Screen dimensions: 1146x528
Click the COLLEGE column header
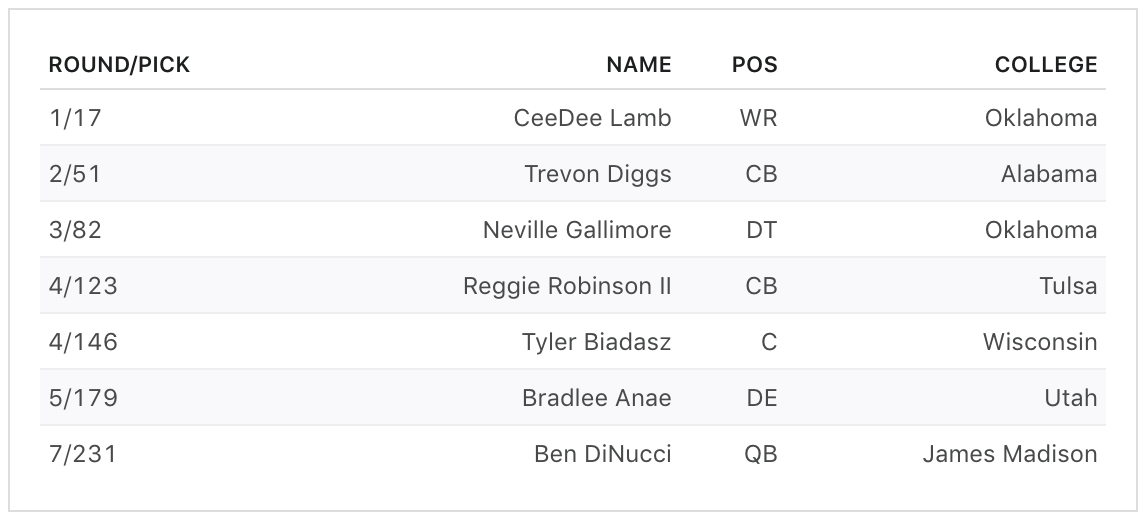[1045, 65]
